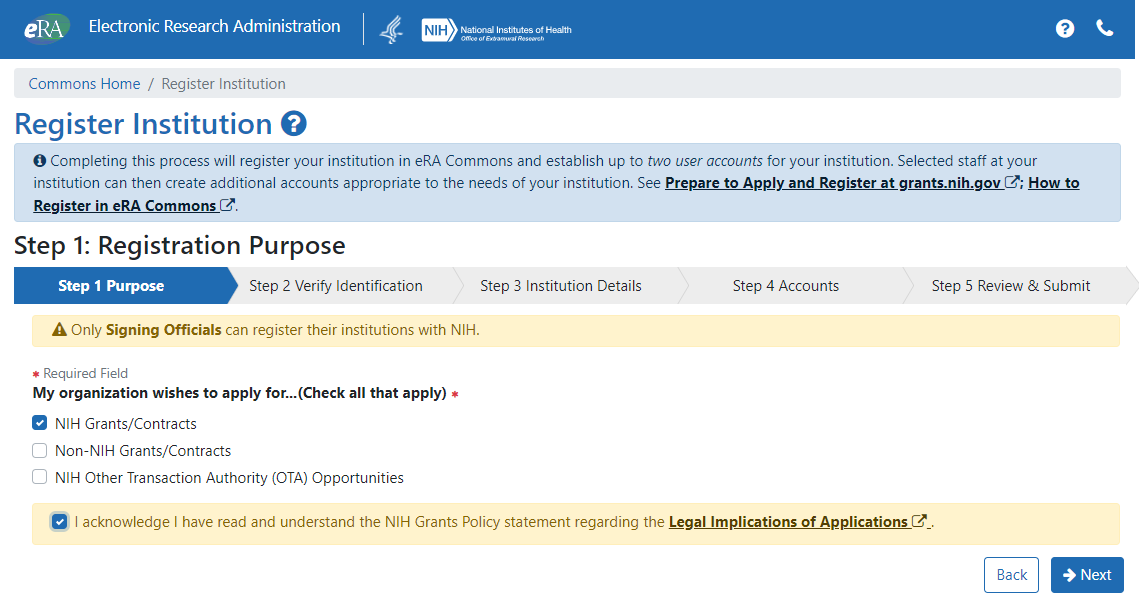Screen dimensions: 1144x600
Task: Check the Non-NIH Grants/Contracts checkbox
Action: 40,450
